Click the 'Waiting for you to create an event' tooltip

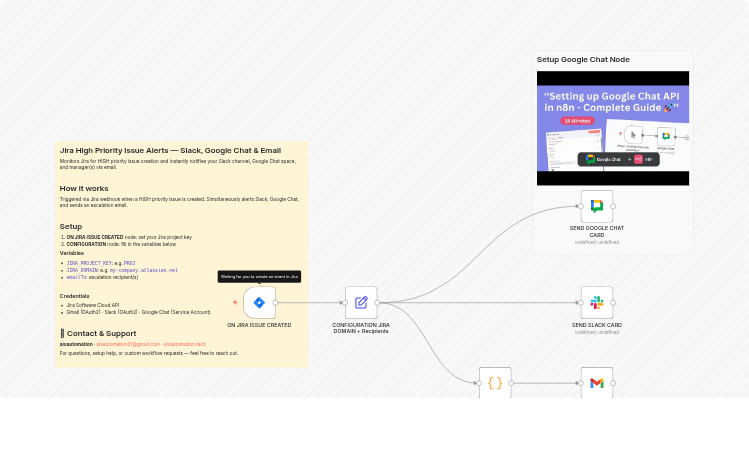tap(259, 277)
